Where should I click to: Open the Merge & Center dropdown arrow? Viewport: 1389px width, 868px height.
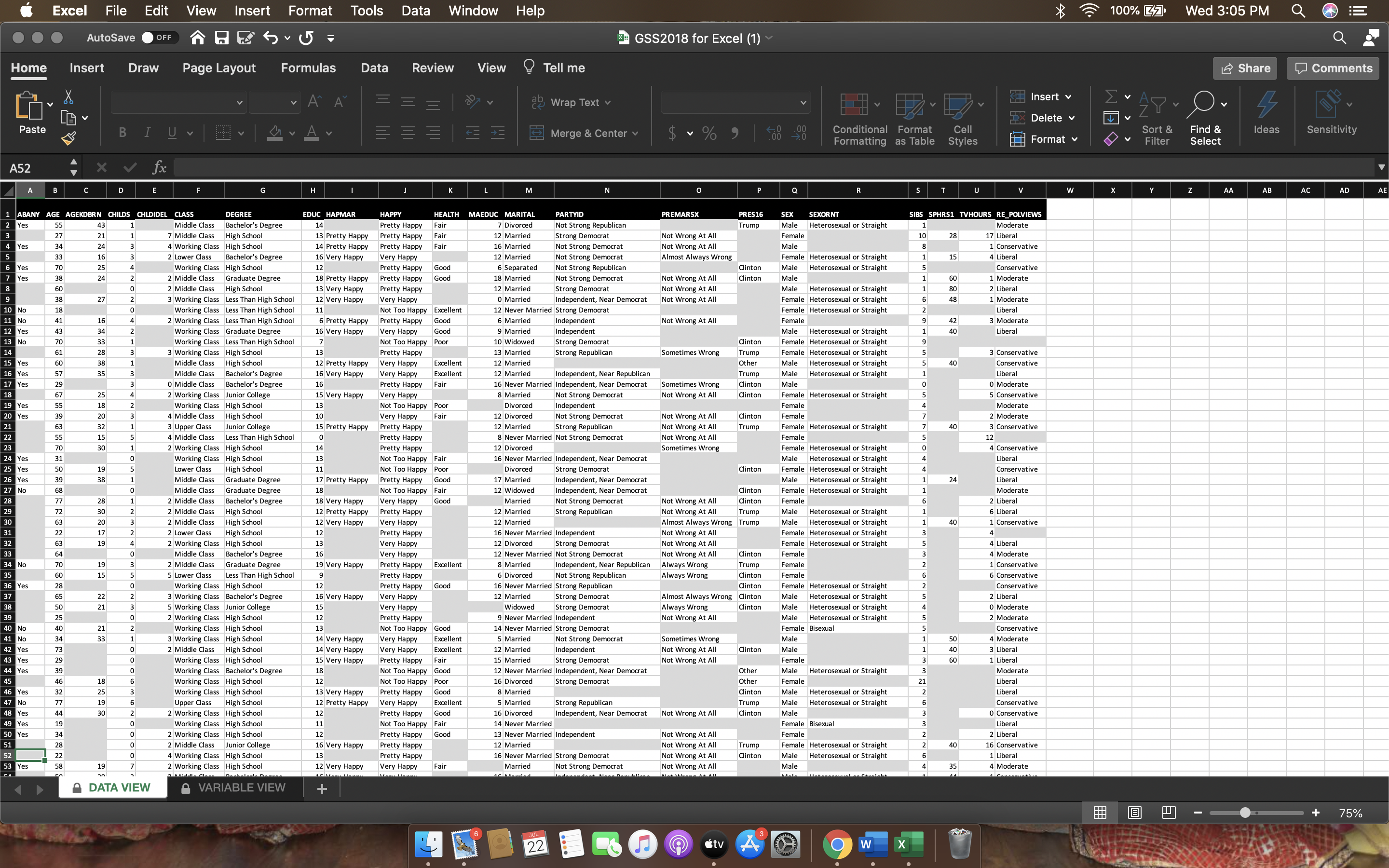[635, 134]
